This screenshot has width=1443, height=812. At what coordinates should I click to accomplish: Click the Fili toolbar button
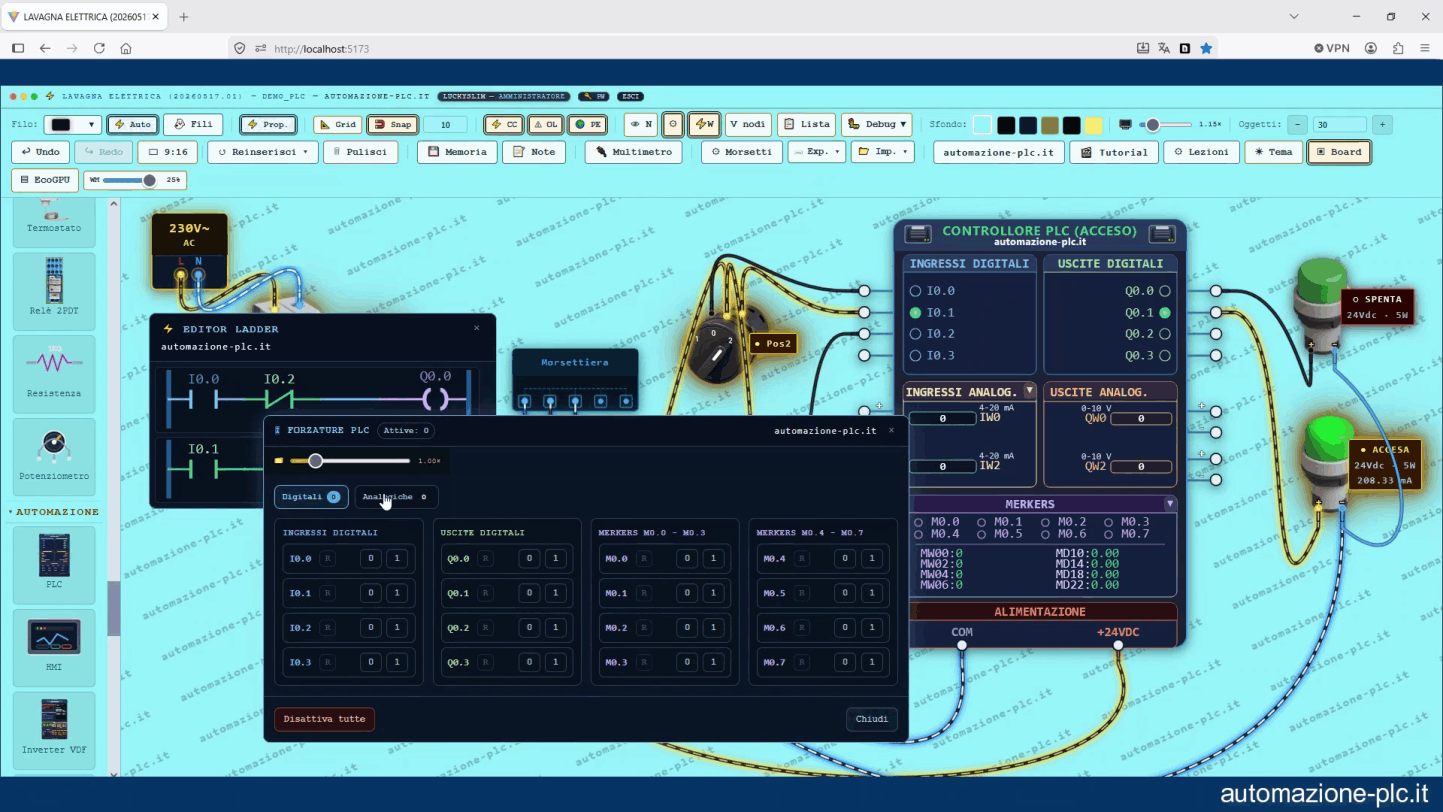(x=193, y=124)
